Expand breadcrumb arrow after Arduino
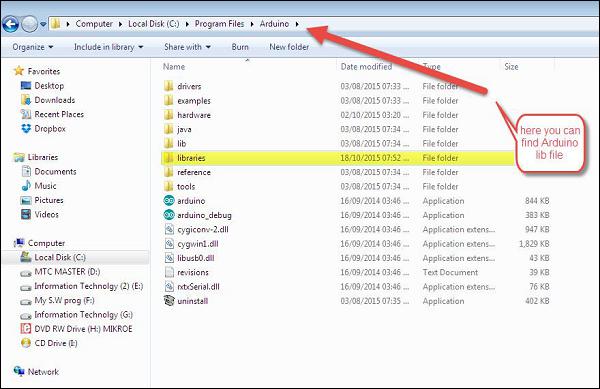 [x=297, y=24]
